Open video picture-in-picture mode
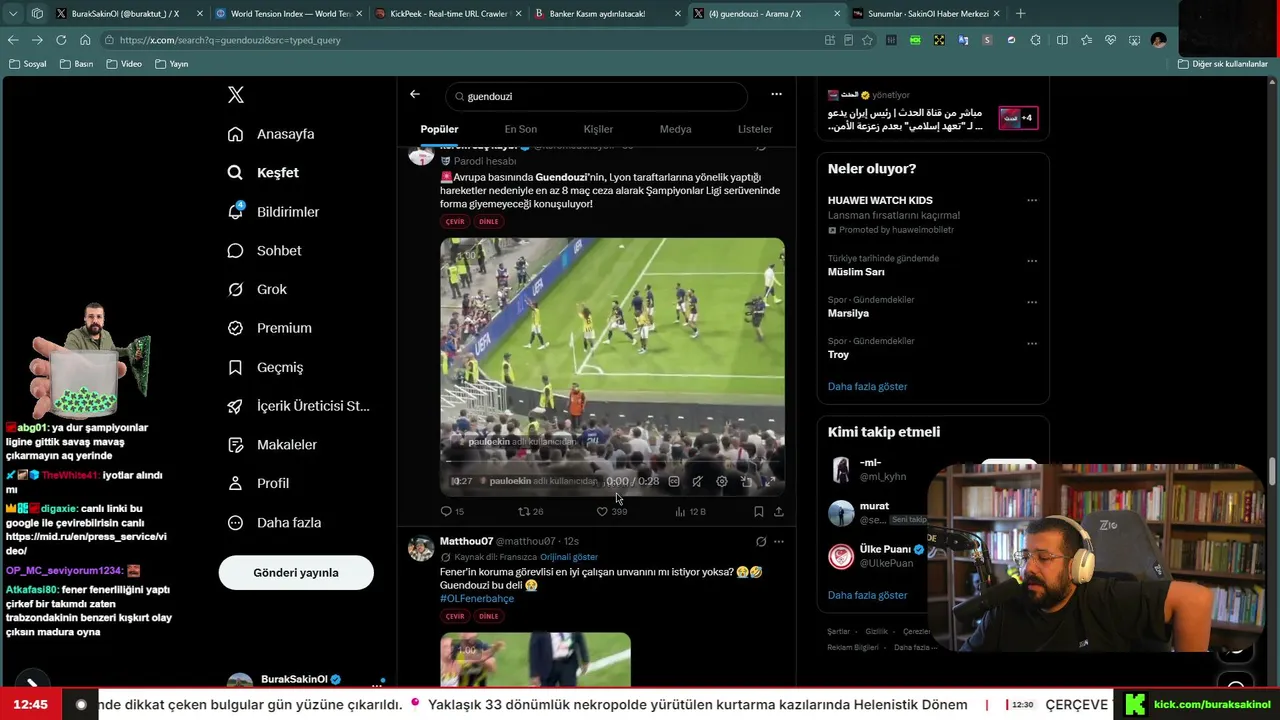This screenshot has width=1280, height=720. pos(746,482)
